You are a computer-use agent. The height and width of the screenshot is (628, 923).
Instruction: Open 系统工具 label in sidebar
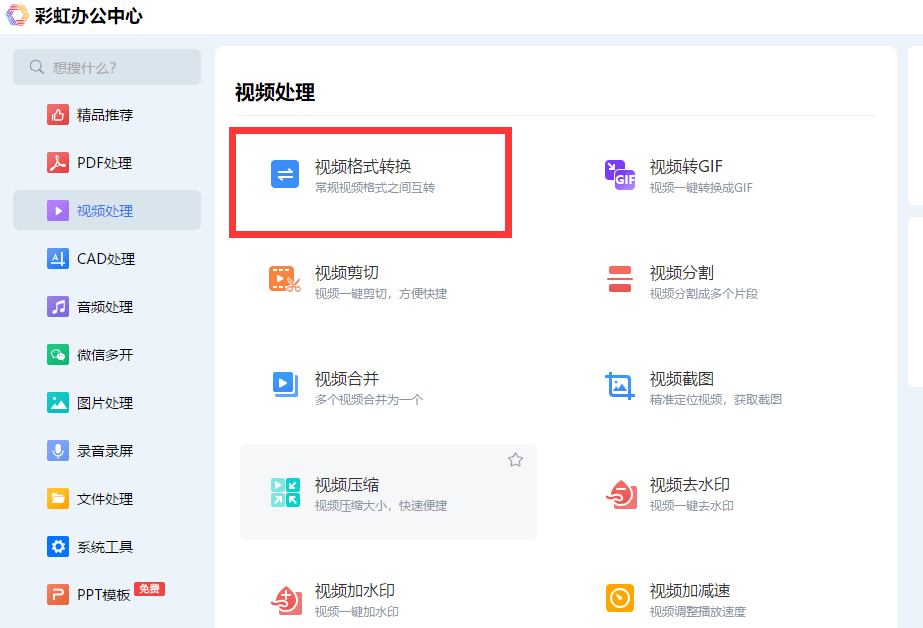[105, 547]
